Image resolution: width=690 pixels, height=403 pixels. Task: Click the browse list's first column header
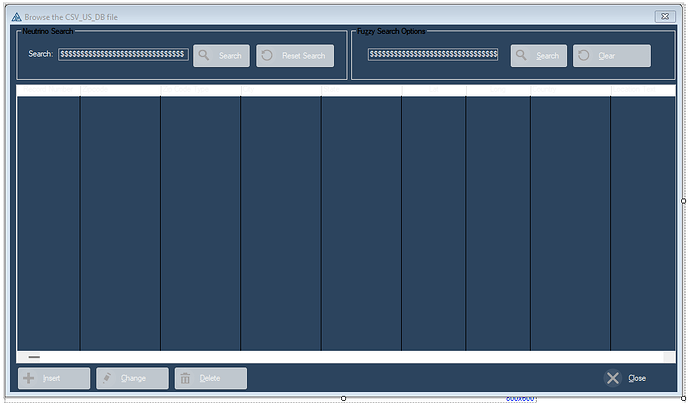[48, 91]
